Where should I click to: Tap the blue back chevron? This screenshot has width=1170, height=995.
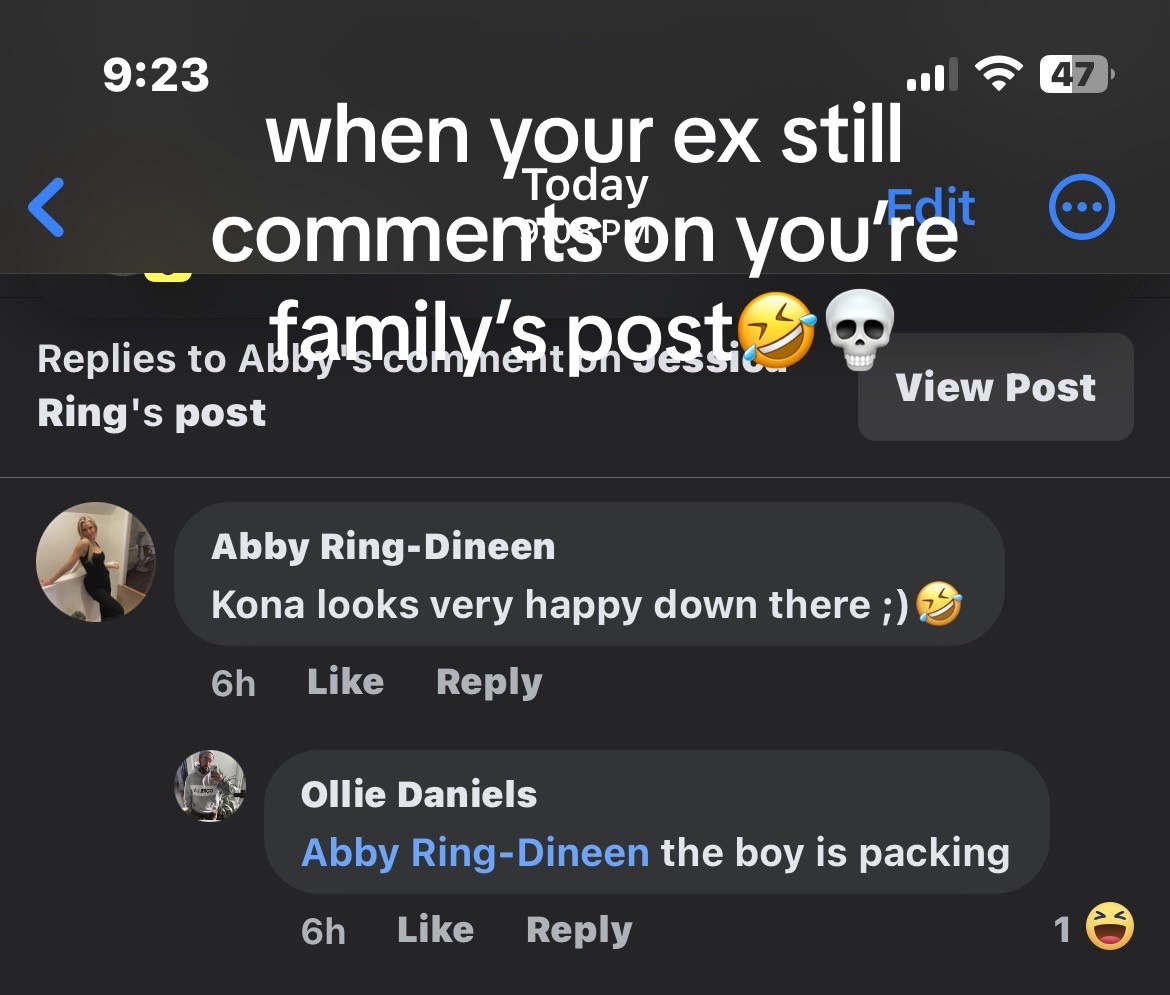pos(47,207)
